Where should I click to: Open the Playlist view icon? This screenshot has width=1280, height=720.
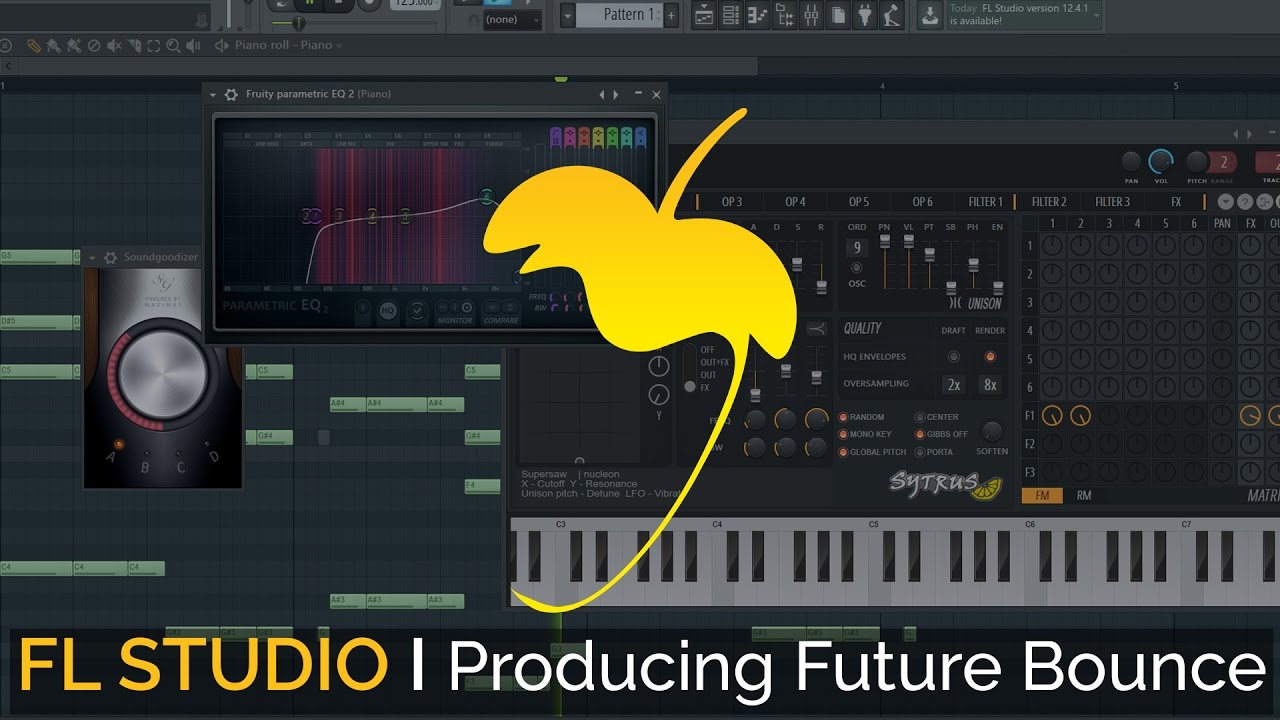705,15
